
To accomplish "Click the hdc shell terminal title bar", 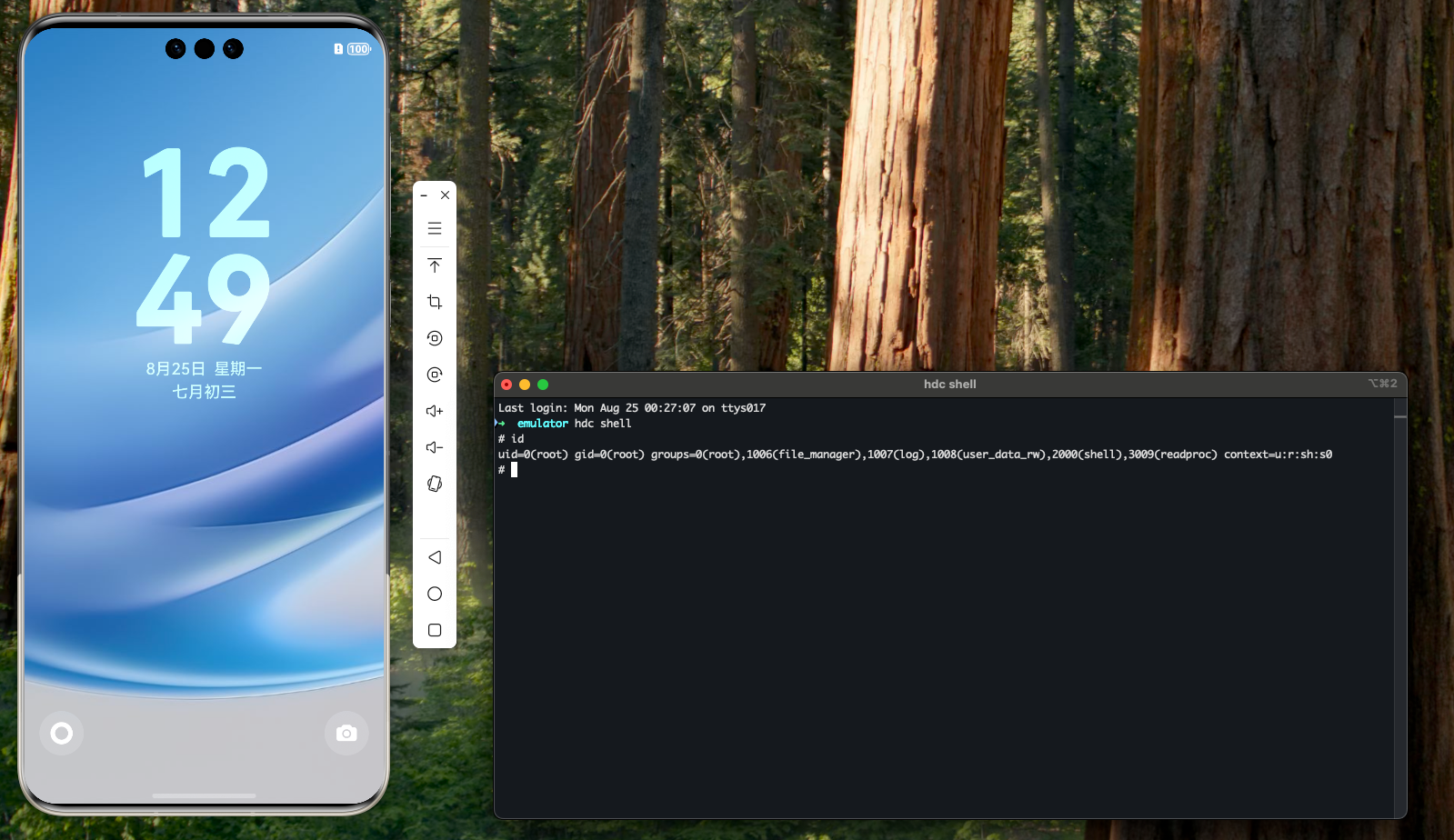I will (949, 385).
